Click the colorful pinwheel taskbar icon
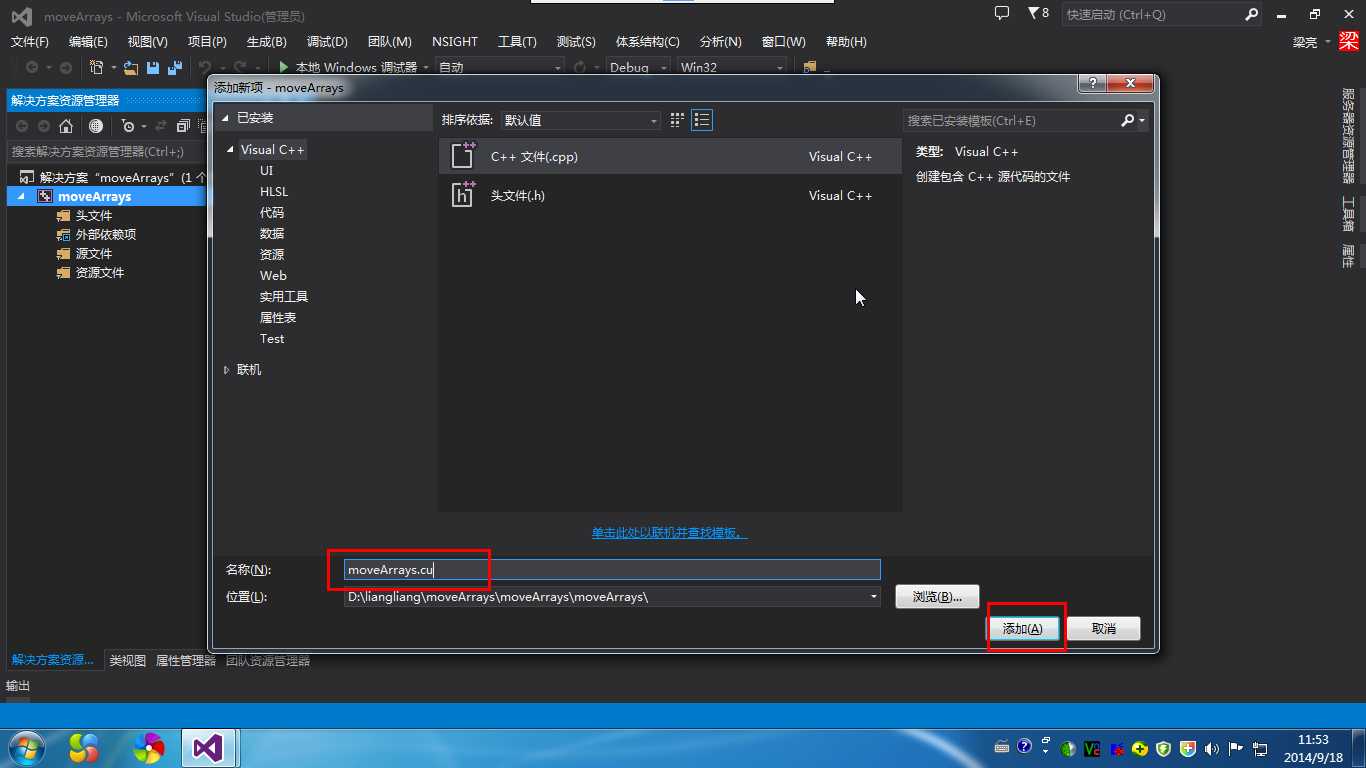1366x768 pixels. (x=148, y=748)
